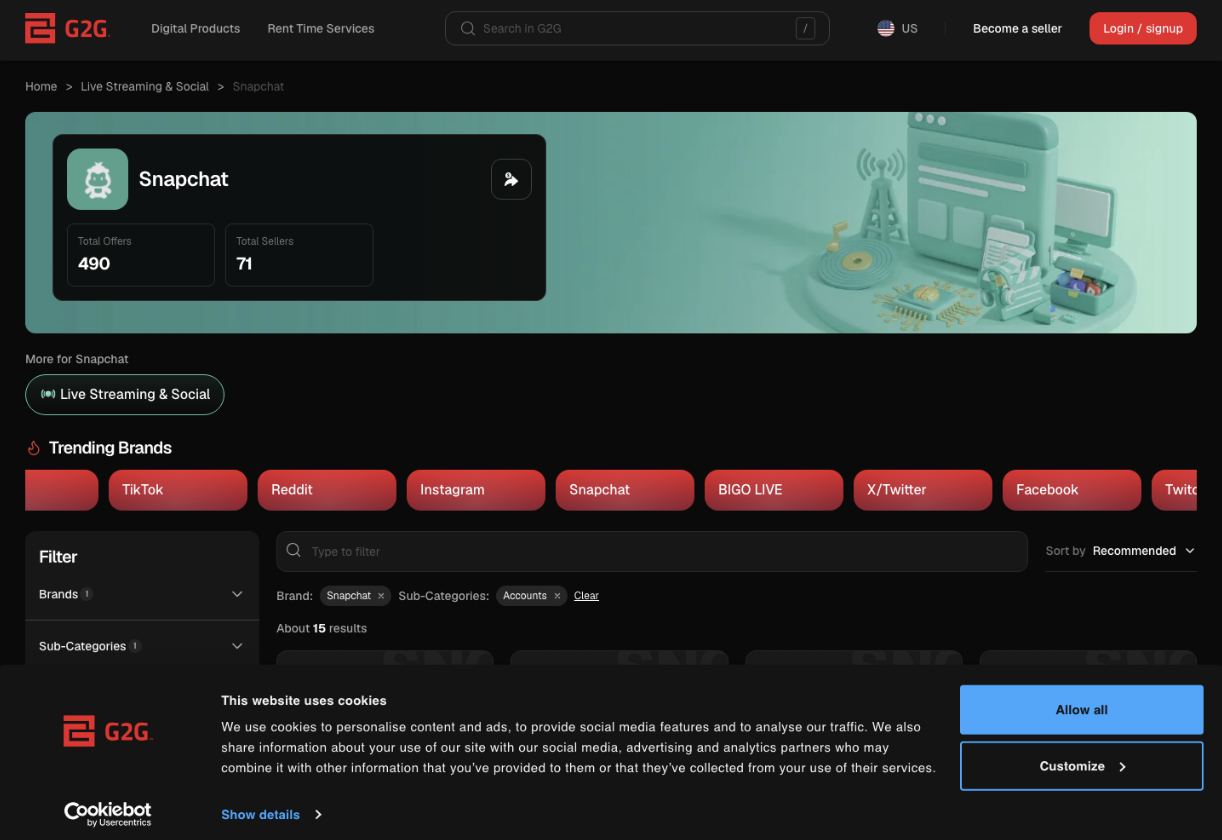The image size is (1222, 840).
Task: Click the US flag icon
Action: pos(886,29)
